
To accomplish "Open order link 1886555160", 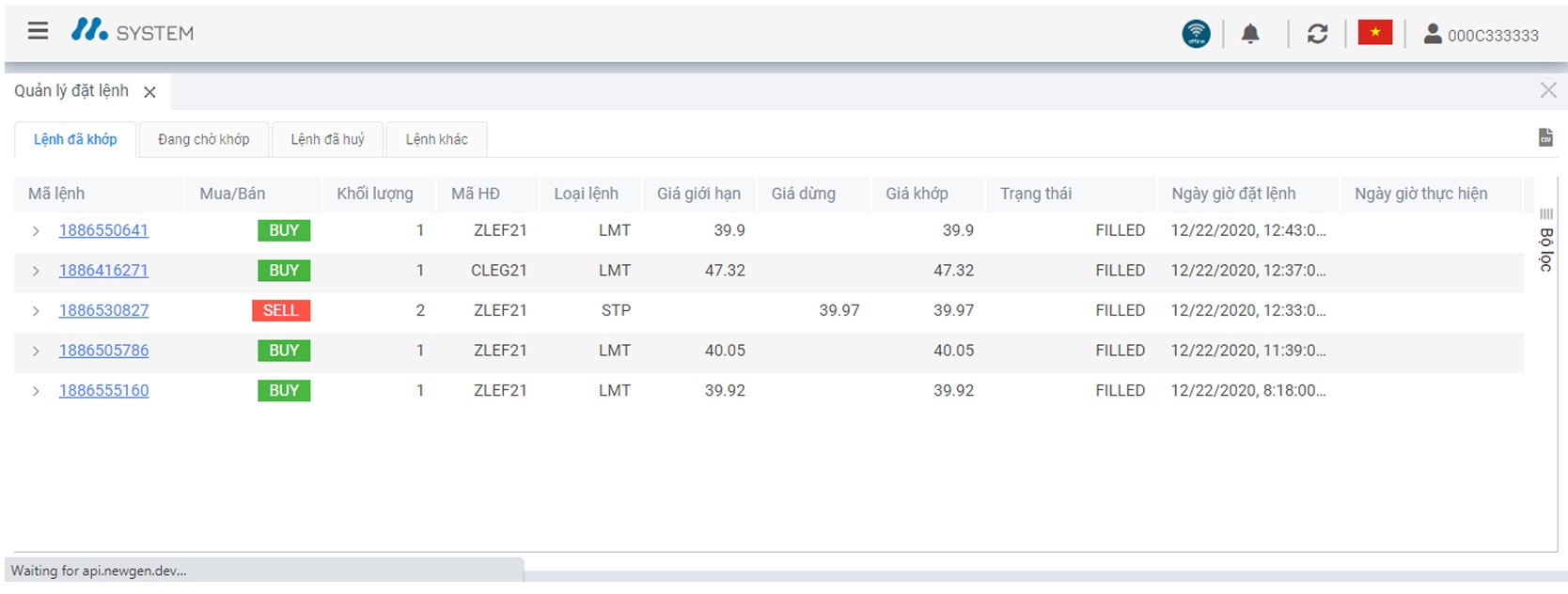I will point(103,390).
